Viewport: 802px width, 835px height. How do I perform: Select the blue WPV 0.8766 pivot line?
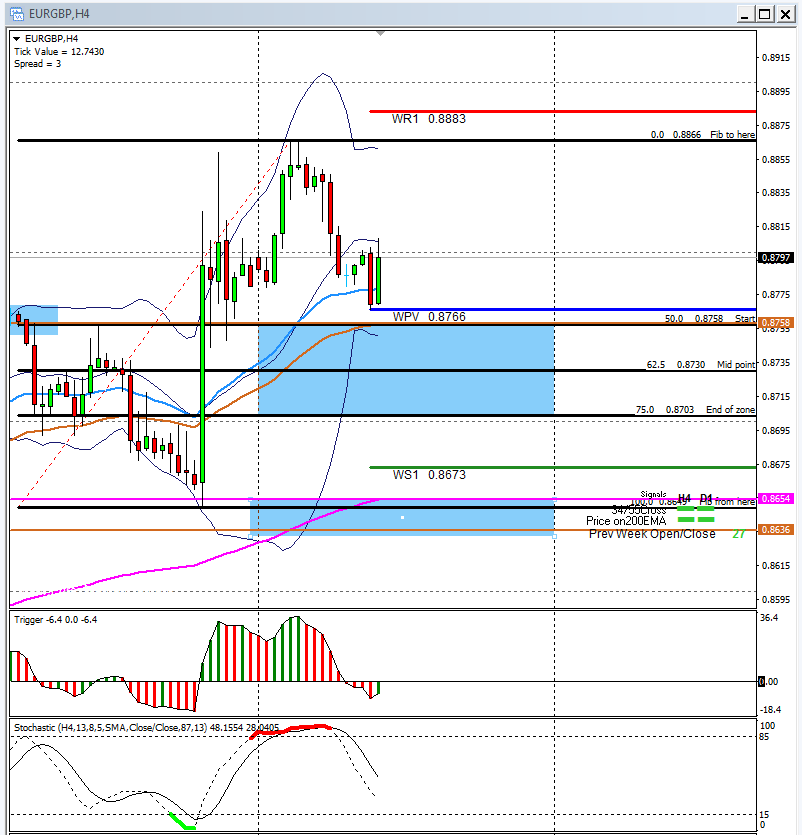click(560, 309)
